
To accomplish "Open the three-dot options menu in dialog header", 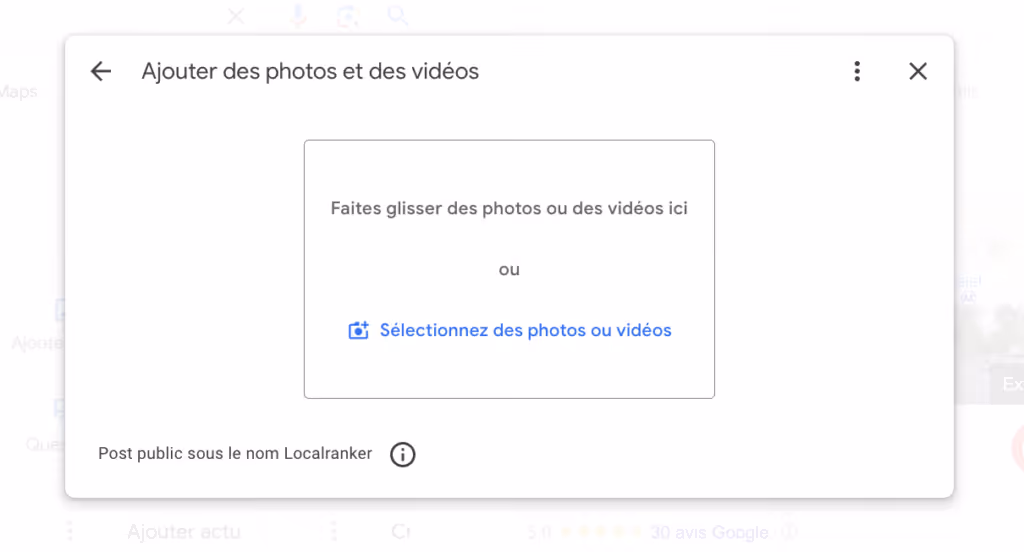I will [x=857, y=71].
